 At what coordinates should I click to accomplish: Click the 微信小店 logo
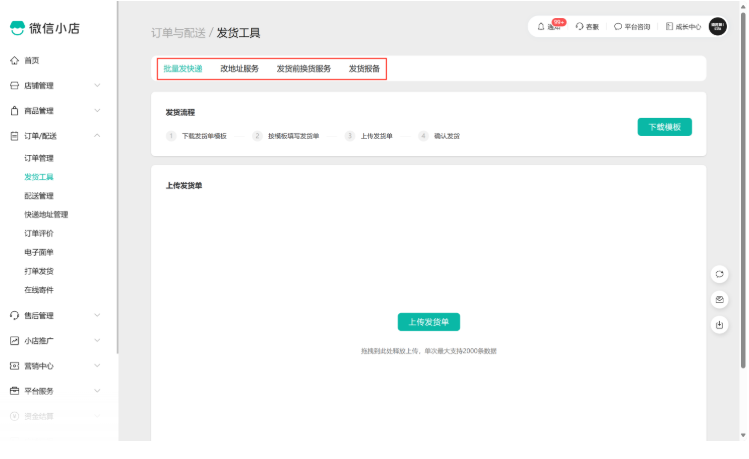(x=47, y=27)
